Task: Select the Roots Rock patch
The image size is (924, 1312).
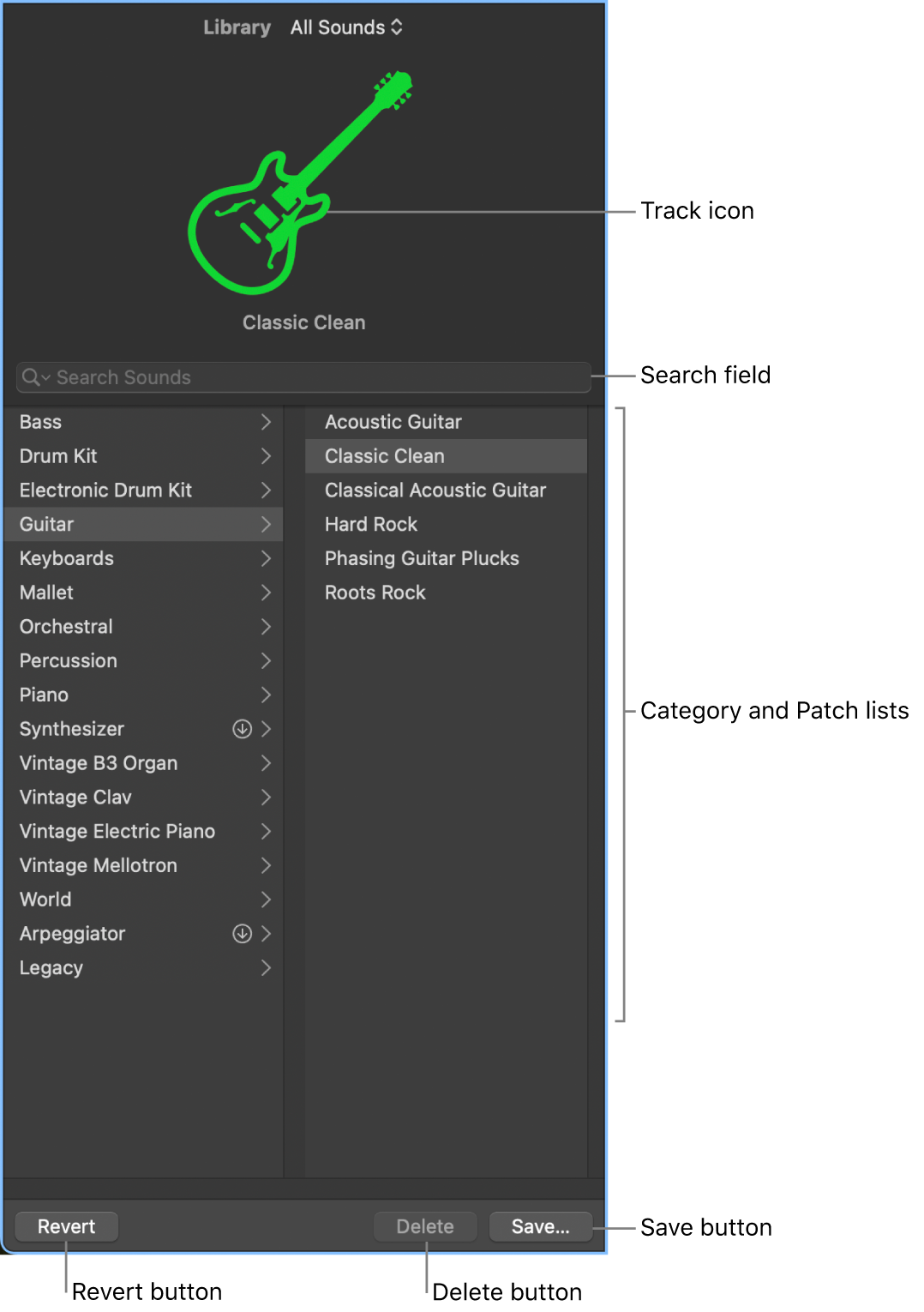Action: 375,593
